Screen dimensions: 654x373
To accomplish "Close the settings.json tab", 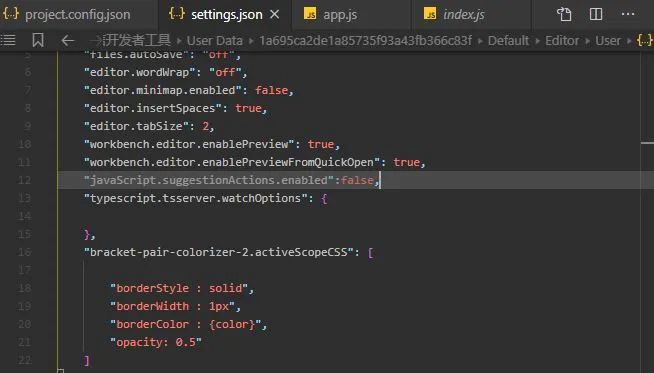I will (x=274, y=15).
